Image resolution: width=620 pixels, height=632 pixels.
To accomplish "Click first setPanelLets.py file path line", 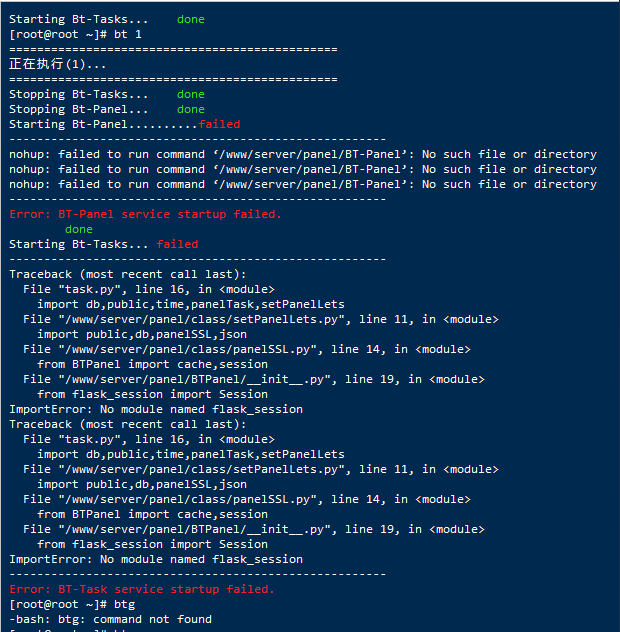I will (x=261, y=319).
